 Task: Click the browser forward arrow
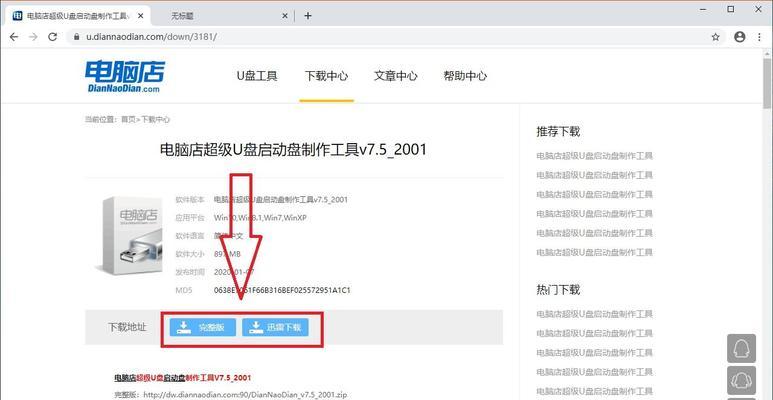(x=33, y=37)
